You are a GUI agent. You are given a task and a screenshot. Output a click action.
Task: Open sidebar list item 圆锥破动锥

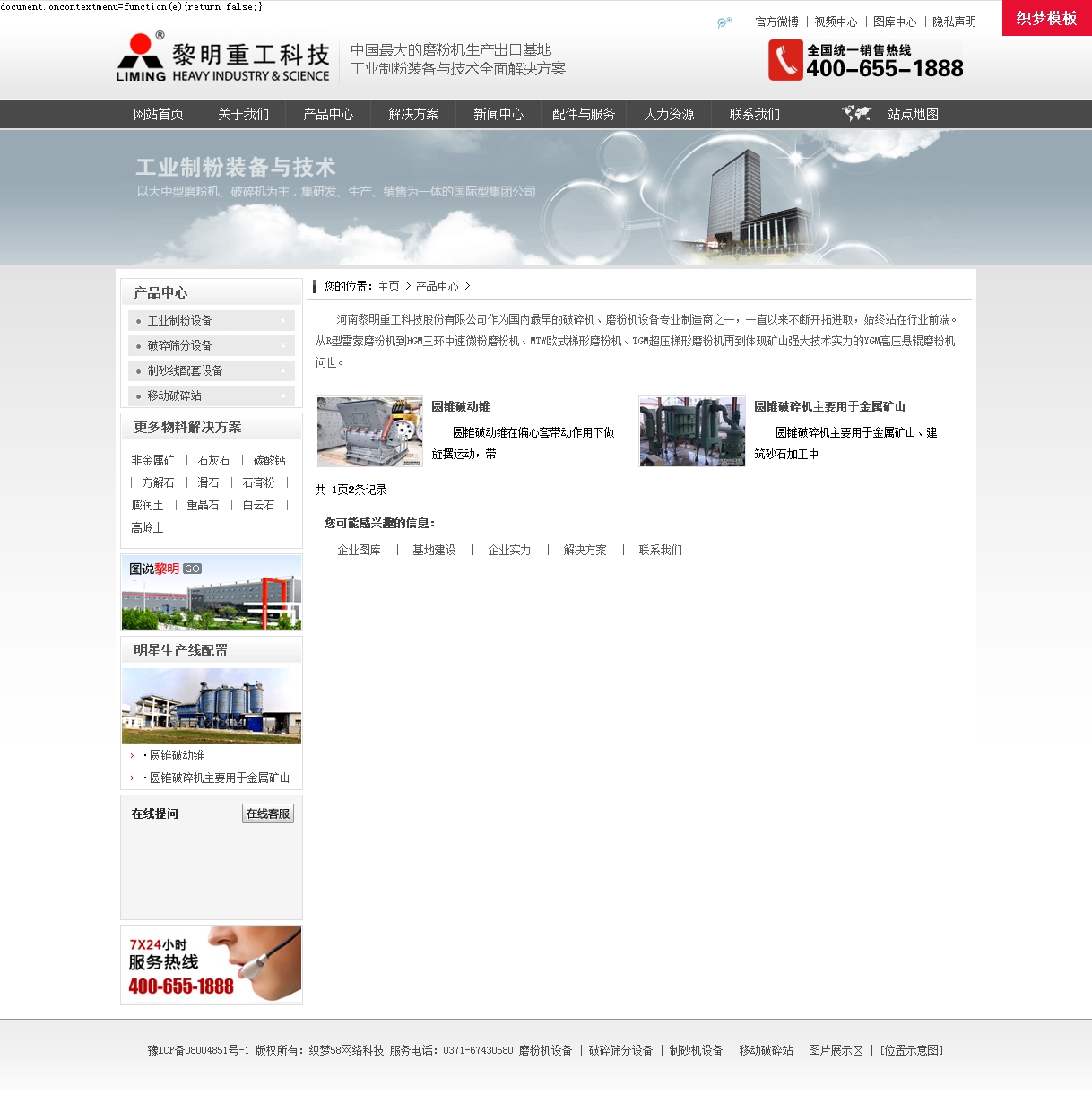(177, 755)
